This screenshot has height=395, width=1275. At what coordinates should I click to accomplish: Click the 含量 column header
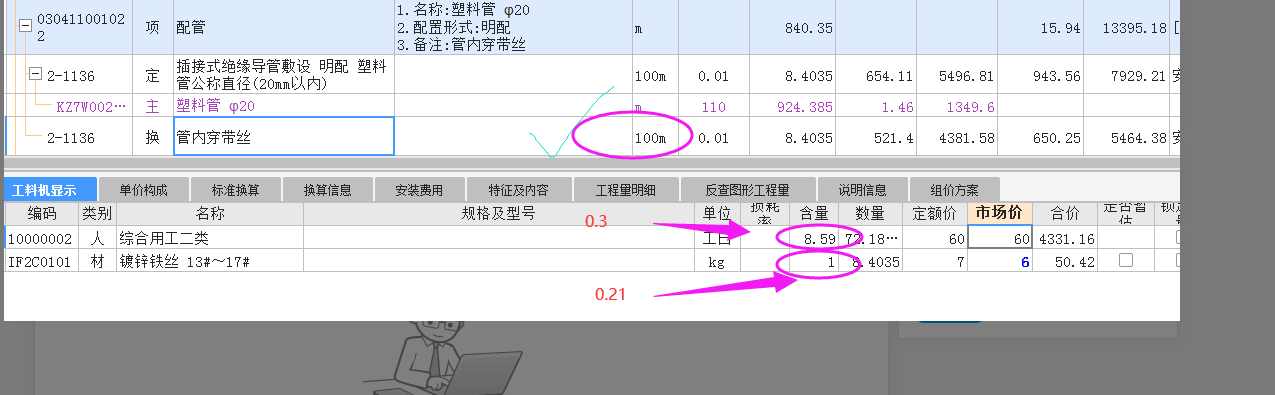tap(814, 213)
